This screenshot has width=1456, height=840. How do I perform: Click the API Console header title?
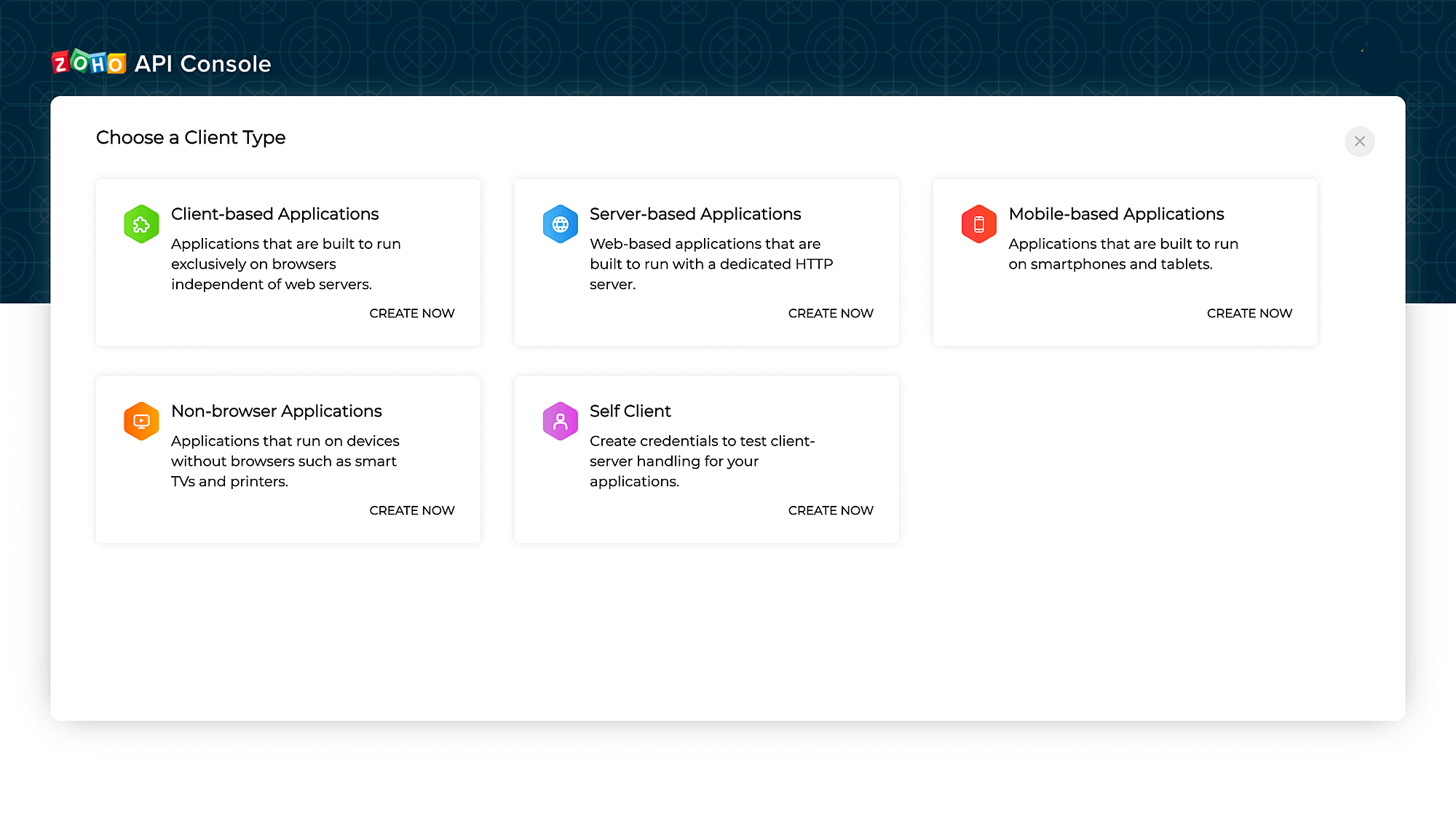pos(202,64)
